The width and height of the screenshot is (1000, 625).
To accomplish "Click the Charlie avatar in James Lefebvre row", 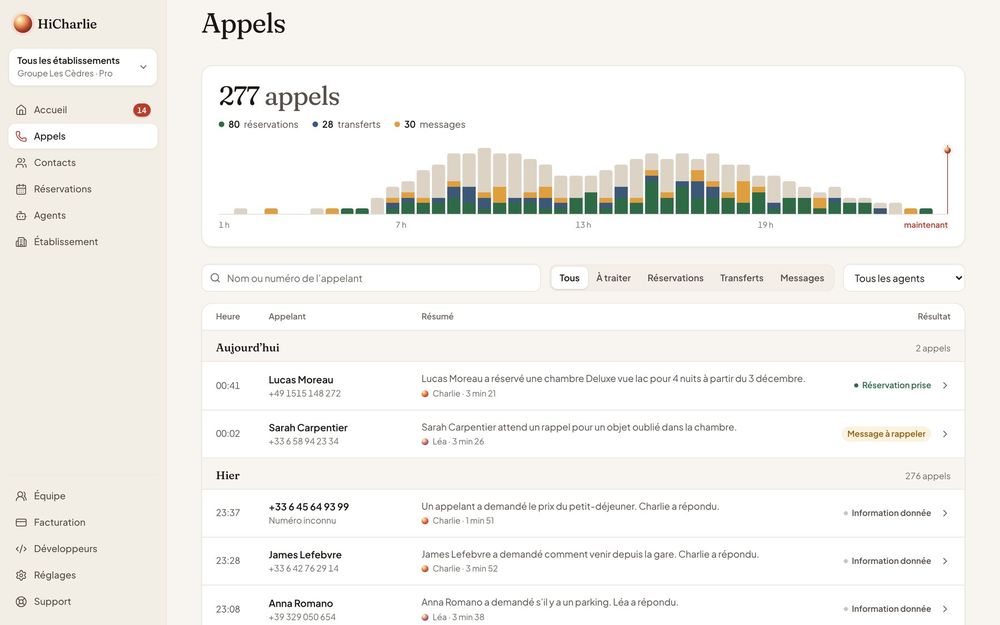I will pyautogui.click(x=425, y=568).
